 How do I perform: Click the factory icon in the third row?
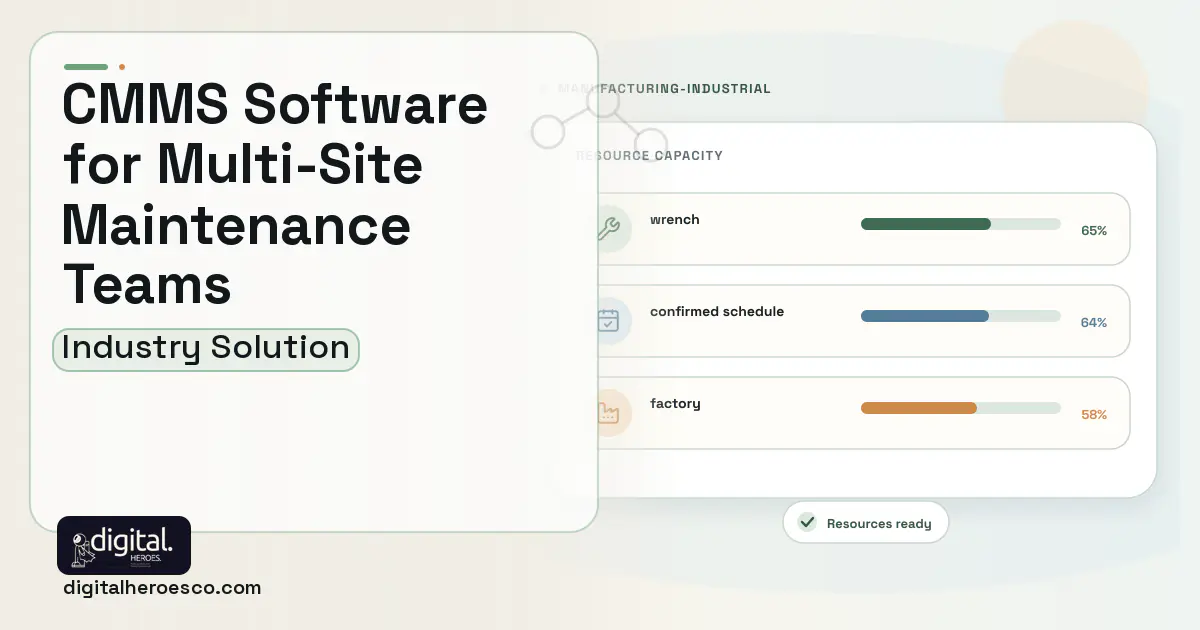pos(608,413)
